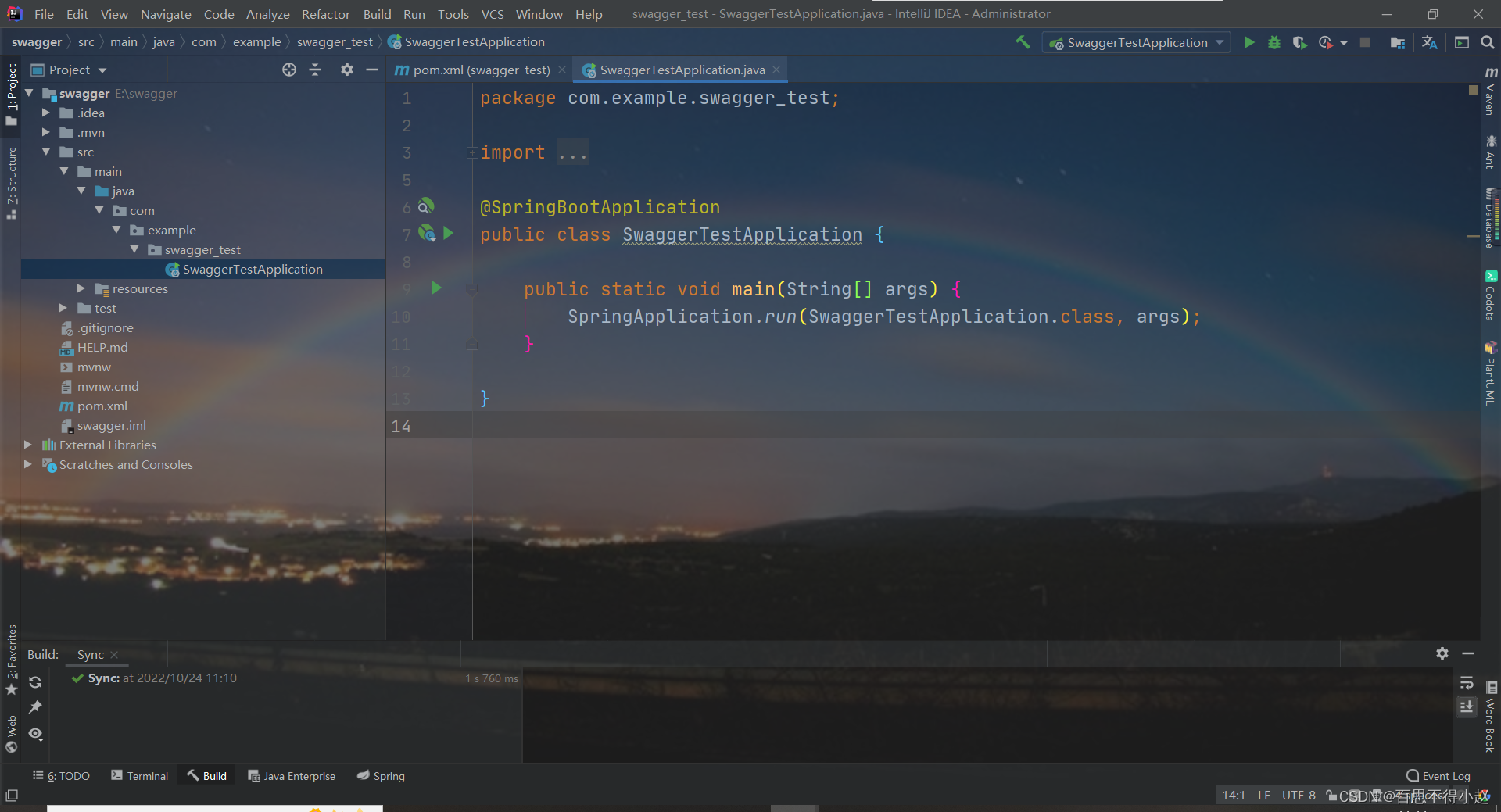Run with coverage shield icon
Screen dimensions: 1501x812
[1299, 42]
